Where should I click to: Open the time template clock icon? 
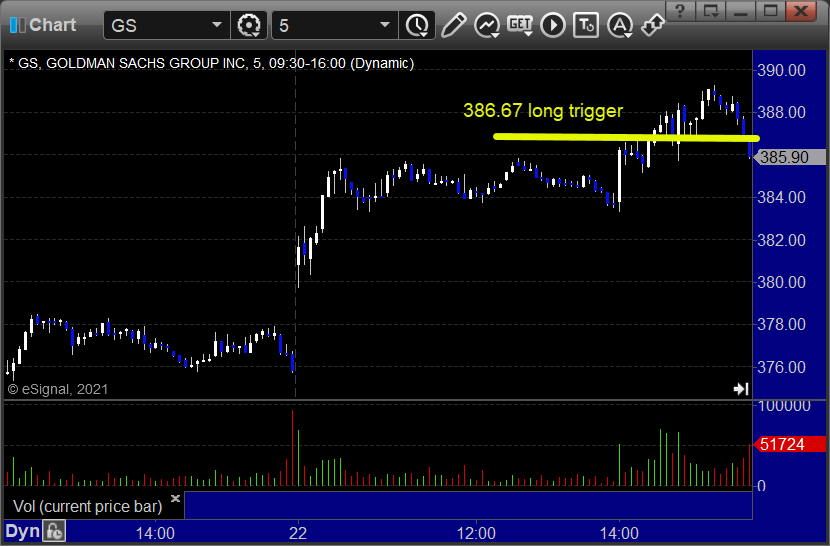[417, 25]
